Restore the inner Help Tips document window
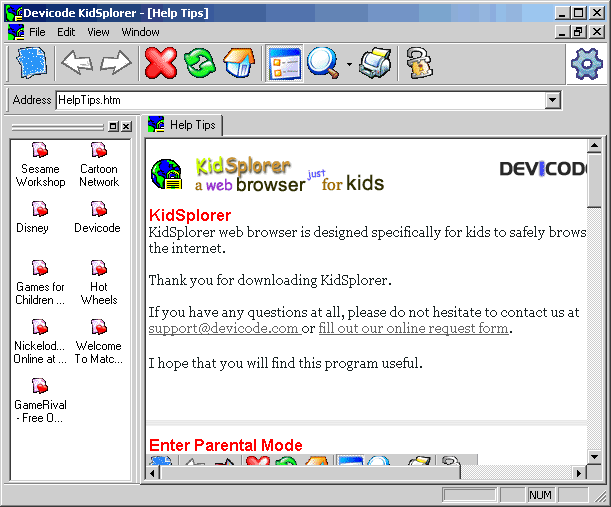 578,32
